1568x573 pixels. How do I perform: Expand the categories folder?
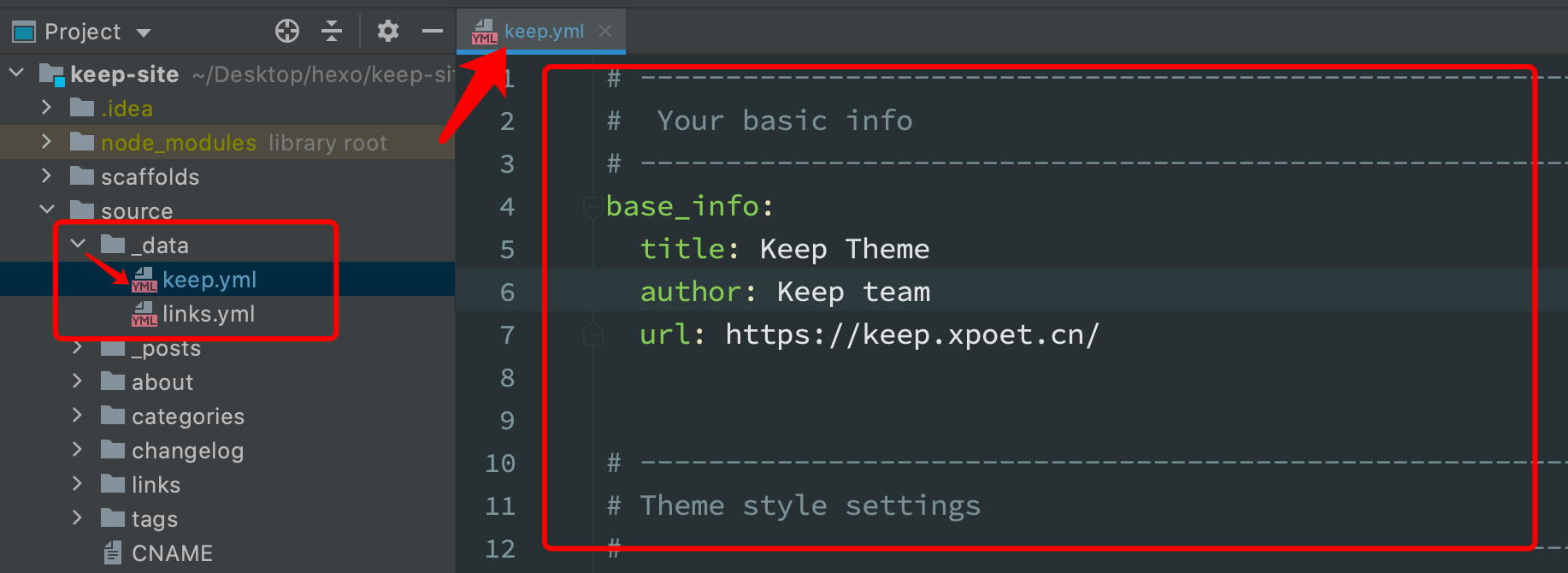[78, 416]
